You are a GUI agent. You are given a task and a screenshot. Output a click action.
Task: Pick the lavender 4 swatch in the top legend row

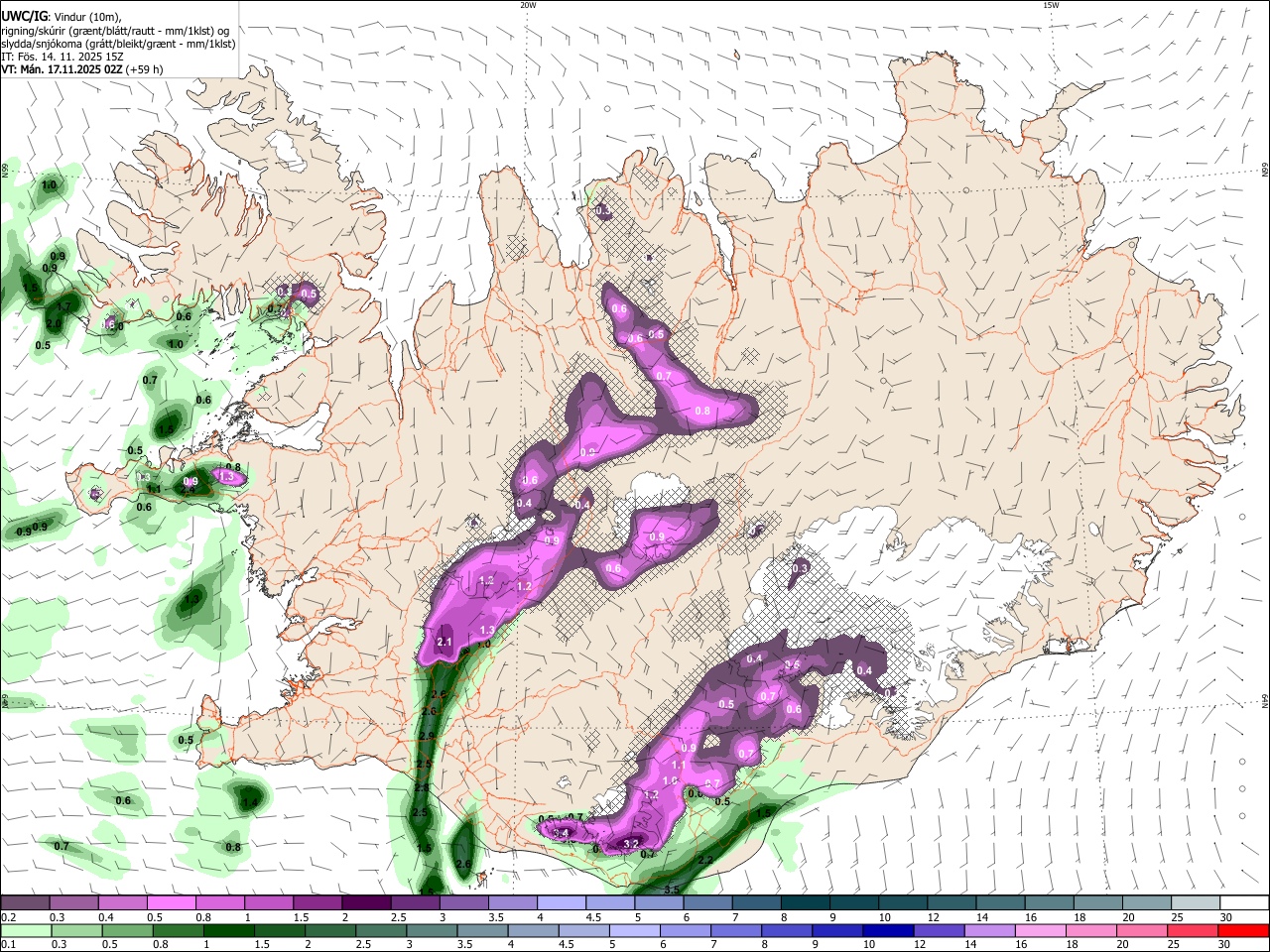562,903
